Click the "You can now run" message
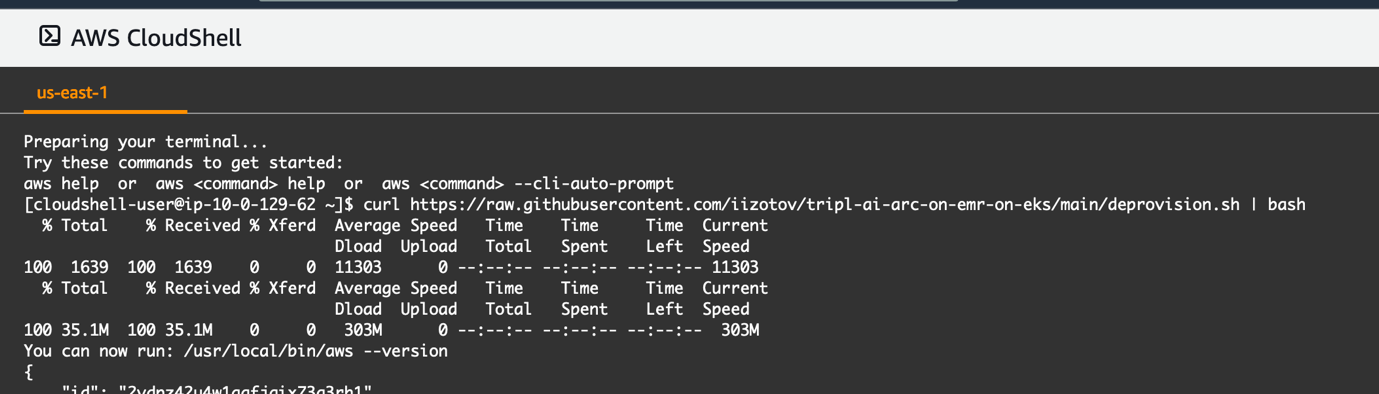The width and height of the screenshot is (1379, 394). [x=99, y=351]
